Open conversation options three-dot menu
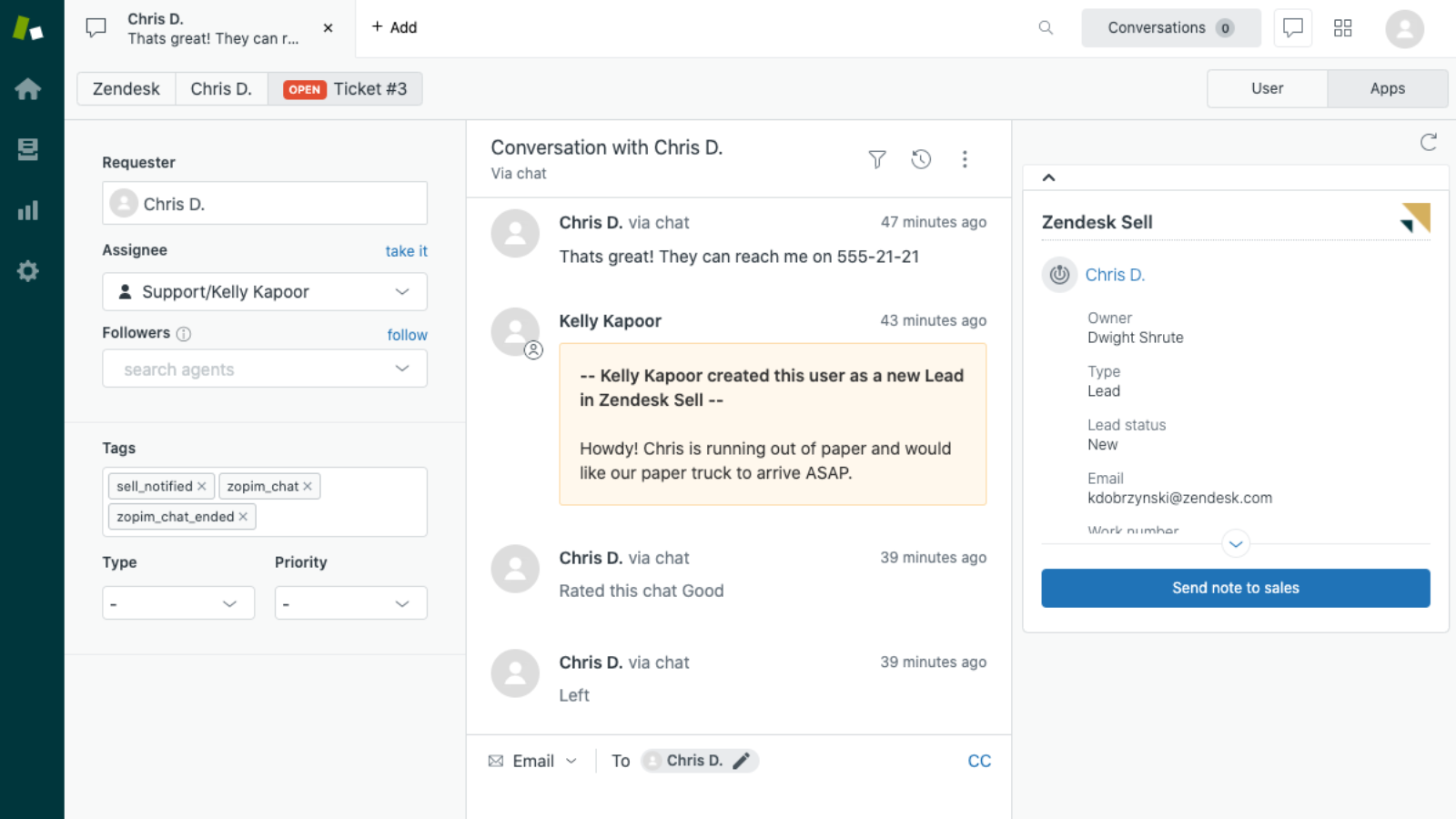This screenshot has height=819, width=1456. point(965,159)
